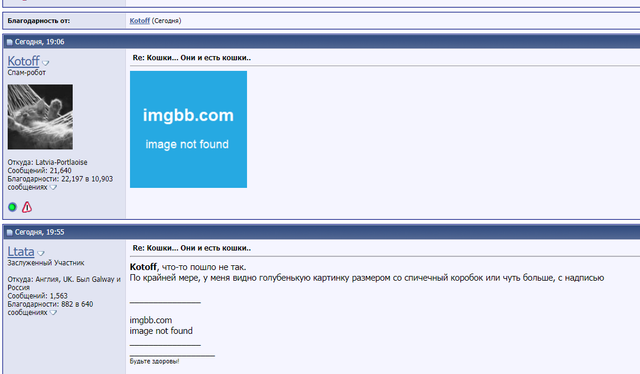The width and height of the screenshot is (640, 374).
Task: Click Ltata's post title Re: Кошки...
Action: pos(191,248)
